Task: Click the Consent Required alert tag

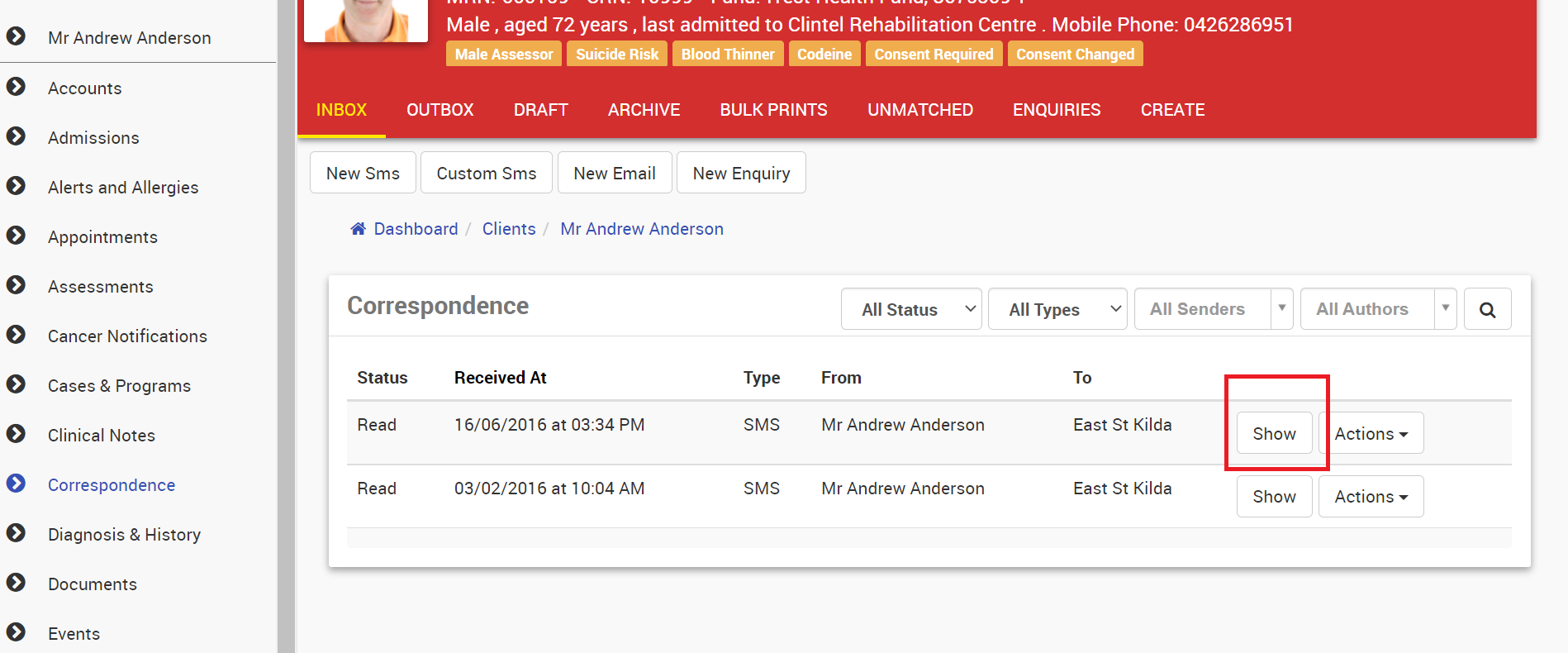Action: tap(934, 54)
